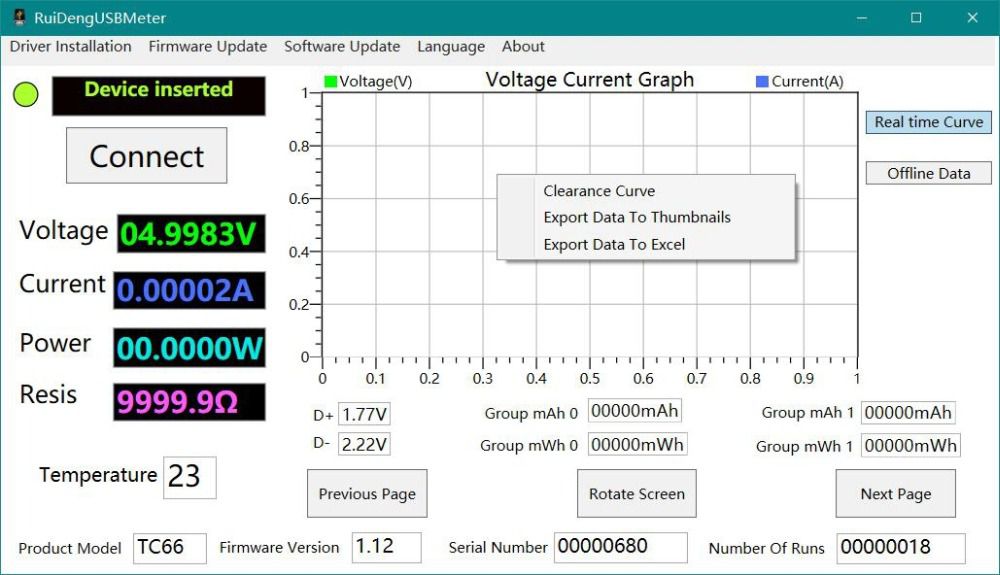This screenshot has width=1000, height=575.
Task: Choose Export Data To Thumbnails
Action: 637,217
